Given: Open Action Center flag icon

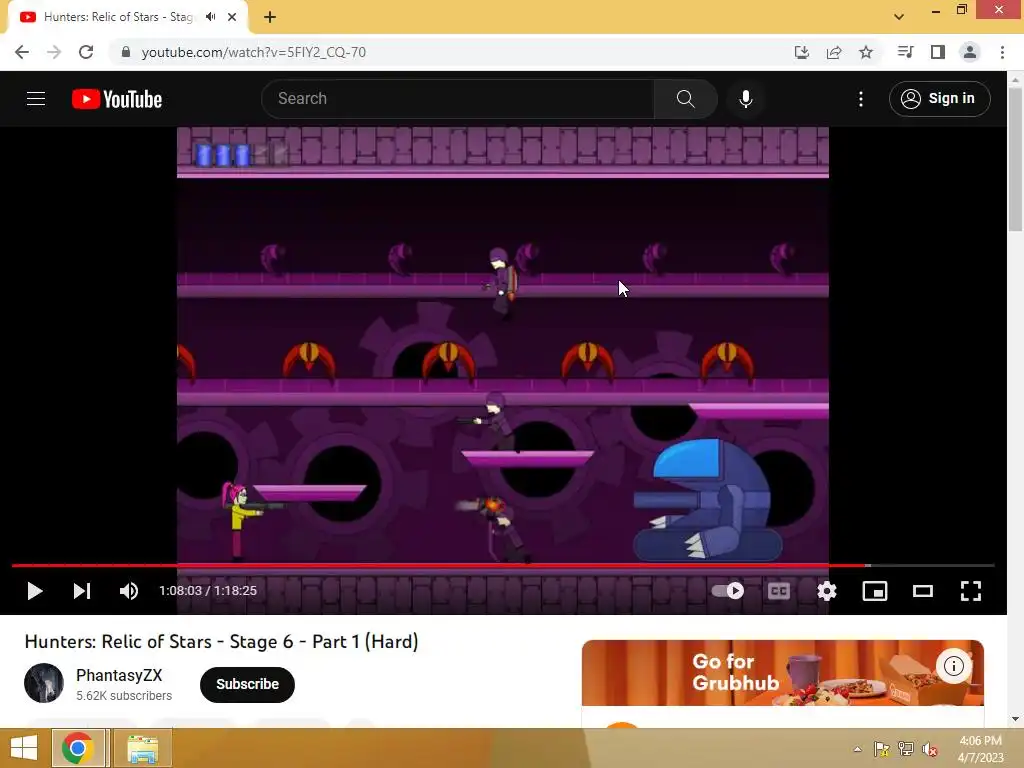Looking at the screenshot, I should (x=882, y=749).
